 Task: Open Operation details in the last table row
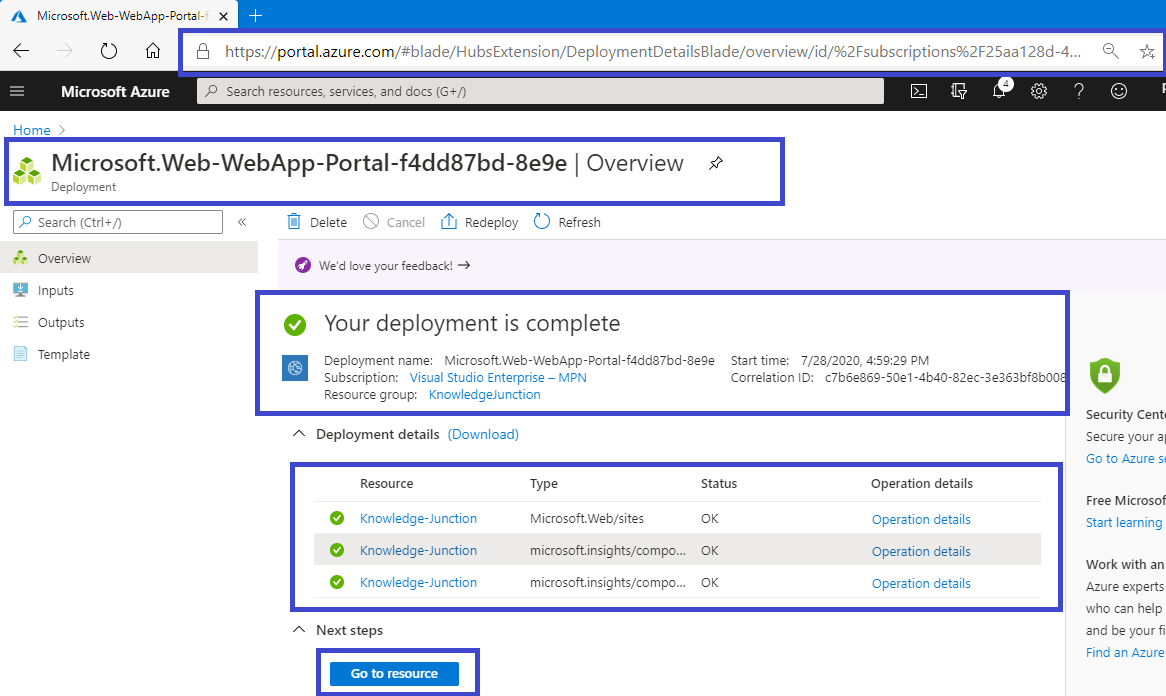(x=921, y=583)
